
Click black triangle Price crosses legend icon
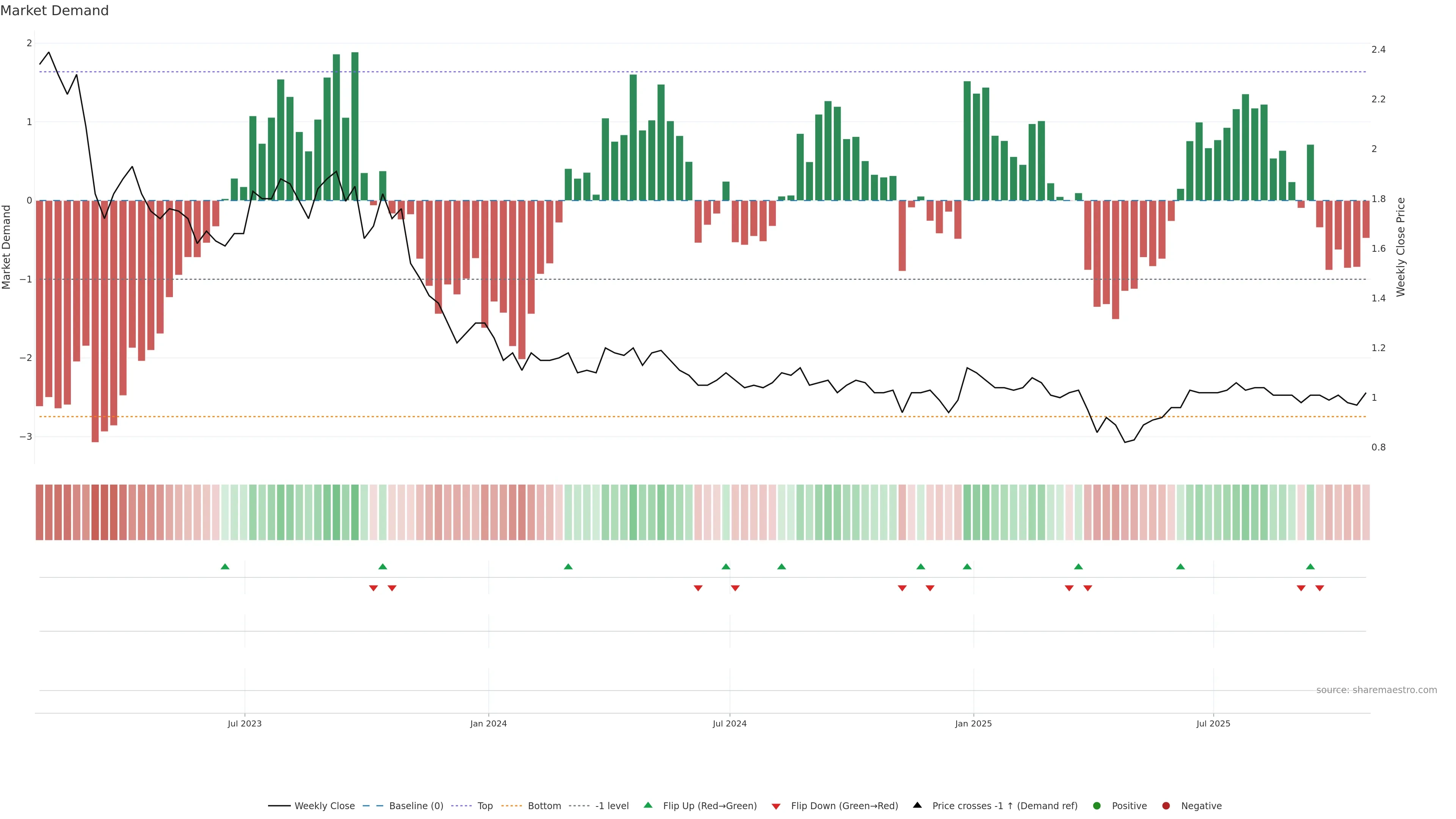(917, 805)
